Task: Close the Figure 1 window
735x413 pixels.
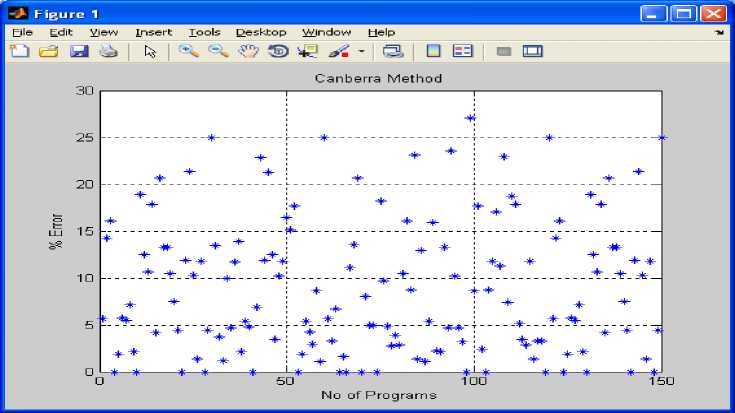Action: pos(713,14)
